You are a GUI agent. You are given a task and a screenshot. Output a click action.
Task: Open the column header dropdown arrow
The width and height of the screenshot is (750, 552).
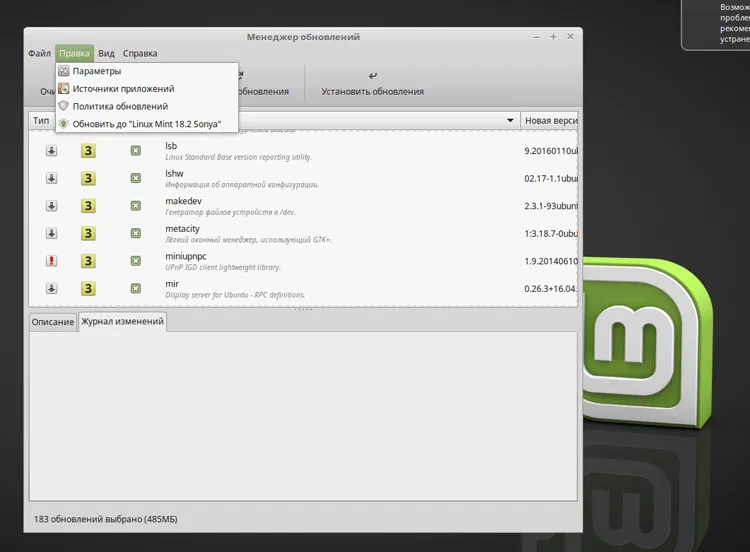coord(510,121)
